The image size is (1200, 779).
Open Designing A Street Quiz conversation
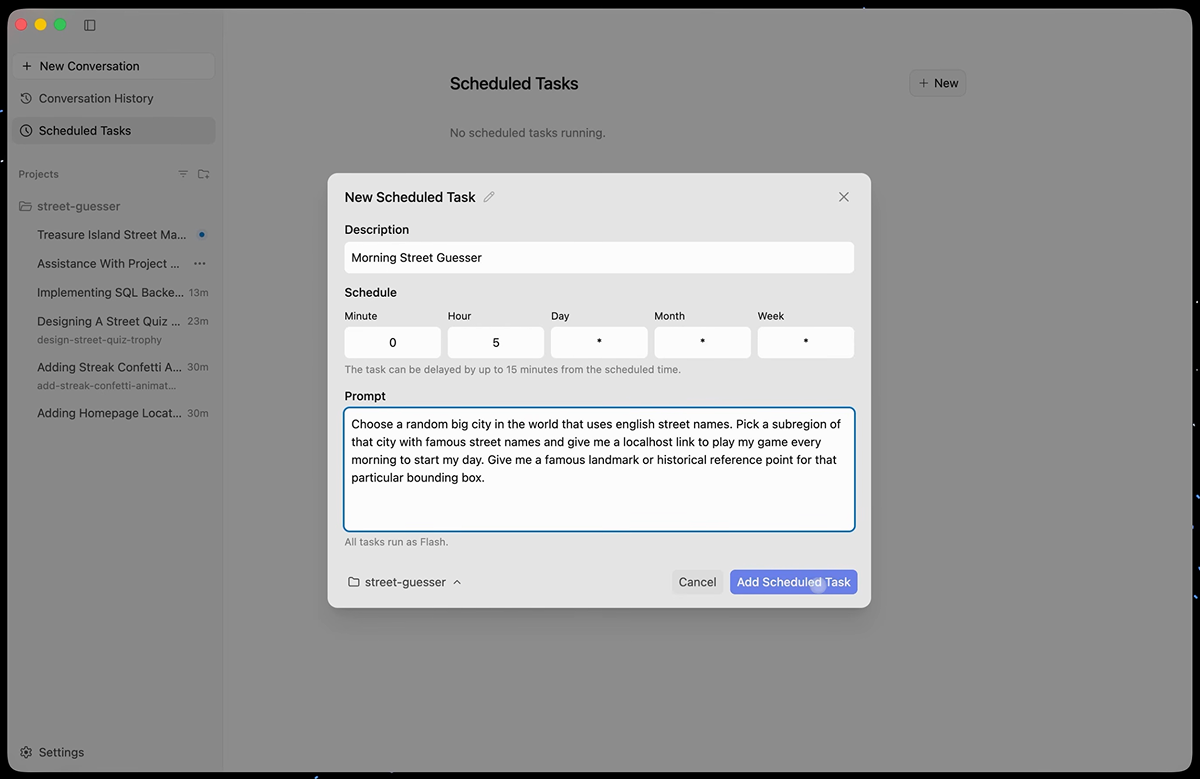(x=109, y=321)
